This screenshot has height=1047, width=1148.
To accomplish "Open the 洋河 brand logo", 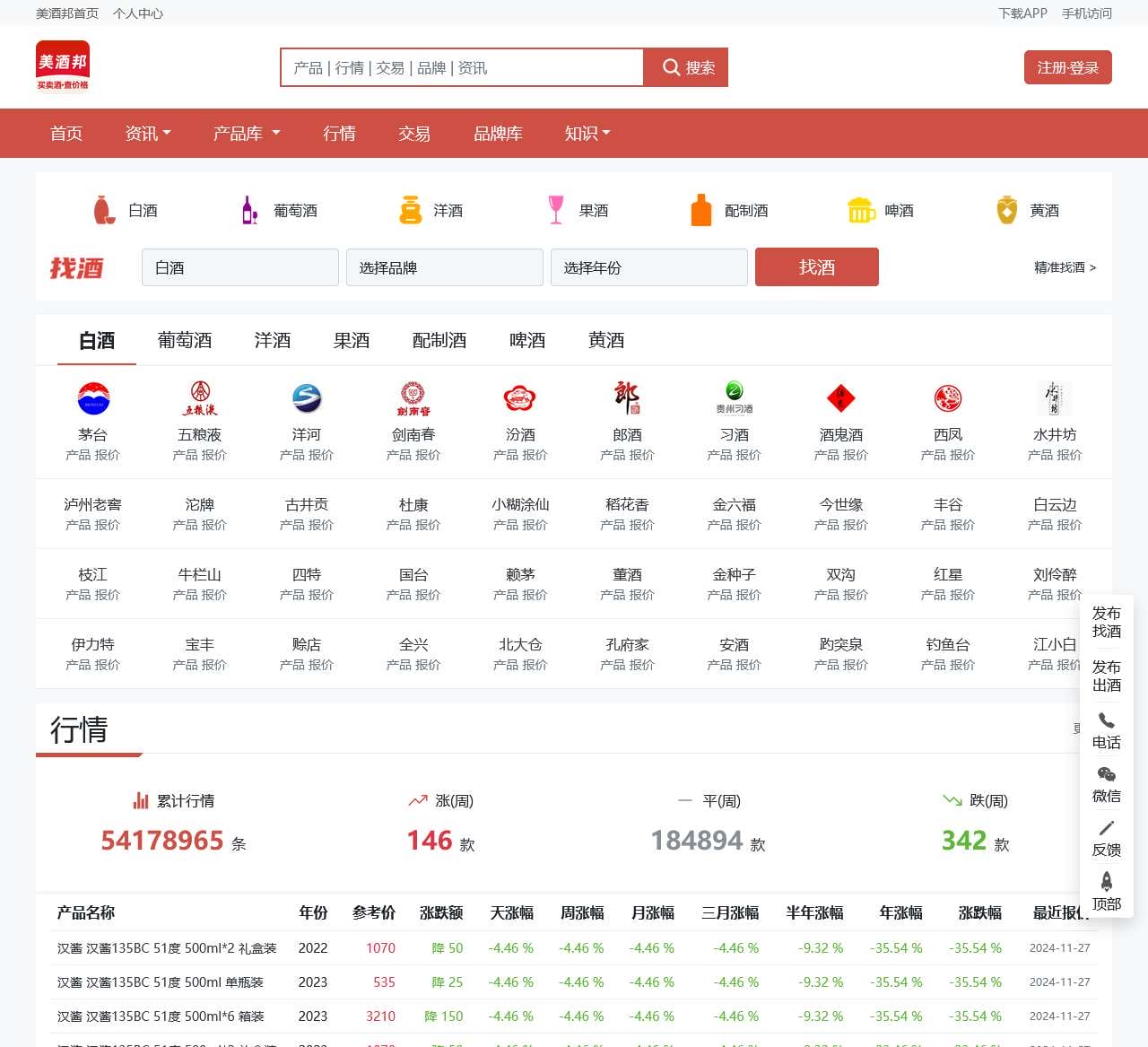I will pos(307,397).
